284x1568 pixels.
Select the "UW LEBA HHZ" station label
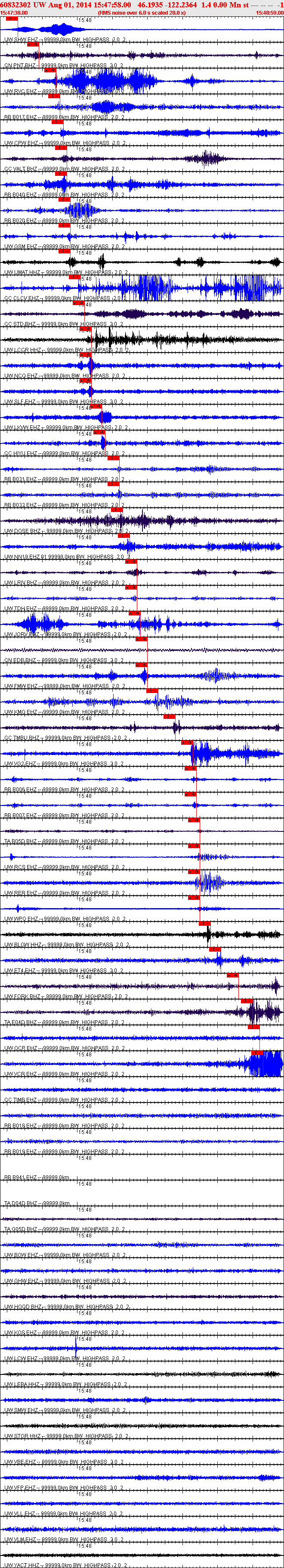[22, 1385]
